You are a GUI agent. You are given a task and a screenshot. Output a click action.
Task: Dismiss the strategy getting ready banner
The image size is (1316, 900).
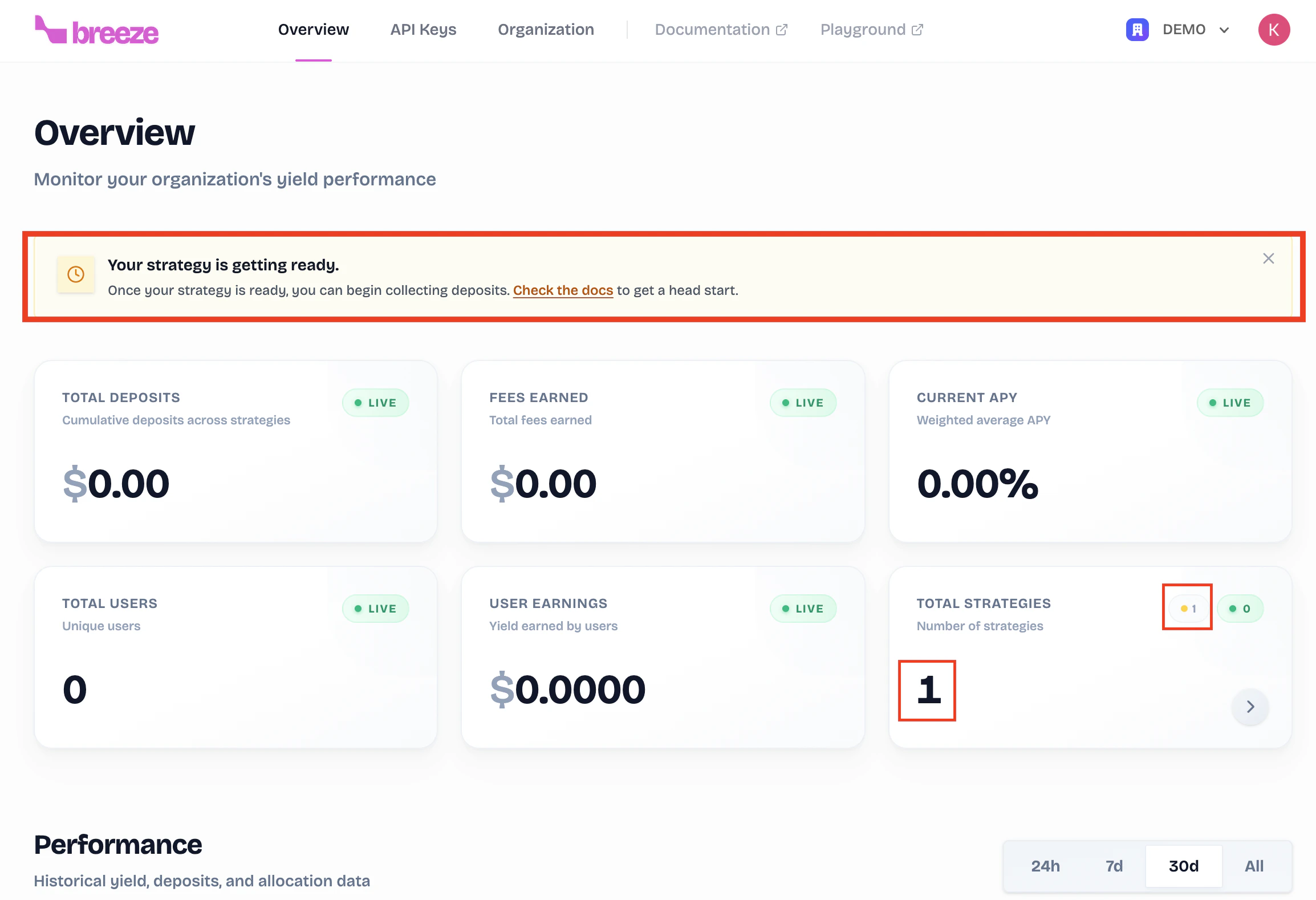click(x=1268, y=259)
